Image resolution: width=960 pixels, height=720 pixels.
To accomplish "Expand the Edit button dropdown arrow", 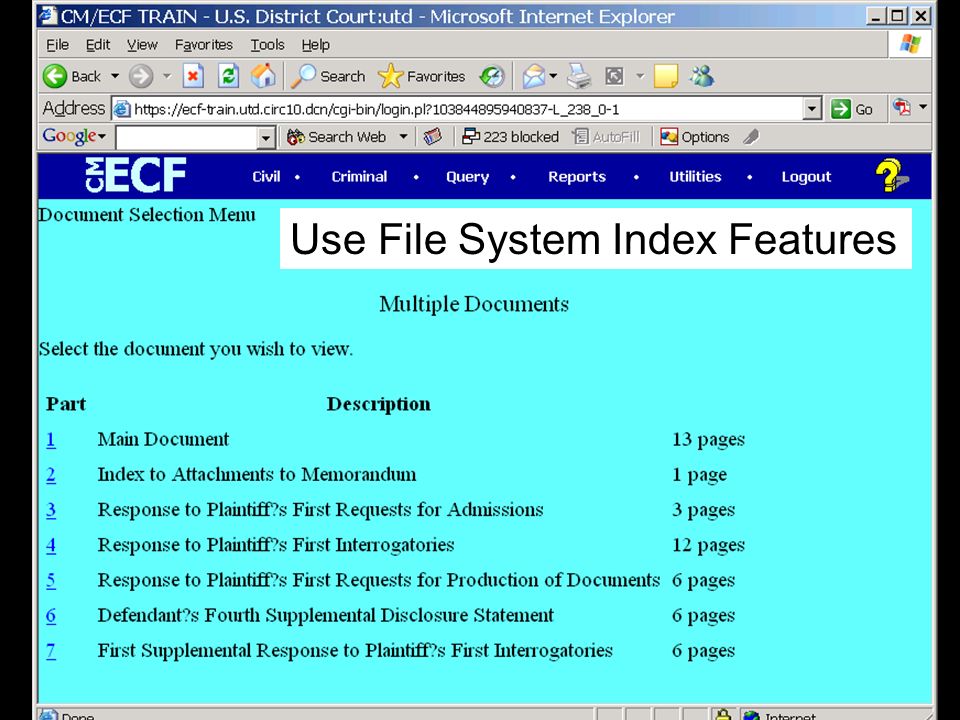I will click(640, 77).
